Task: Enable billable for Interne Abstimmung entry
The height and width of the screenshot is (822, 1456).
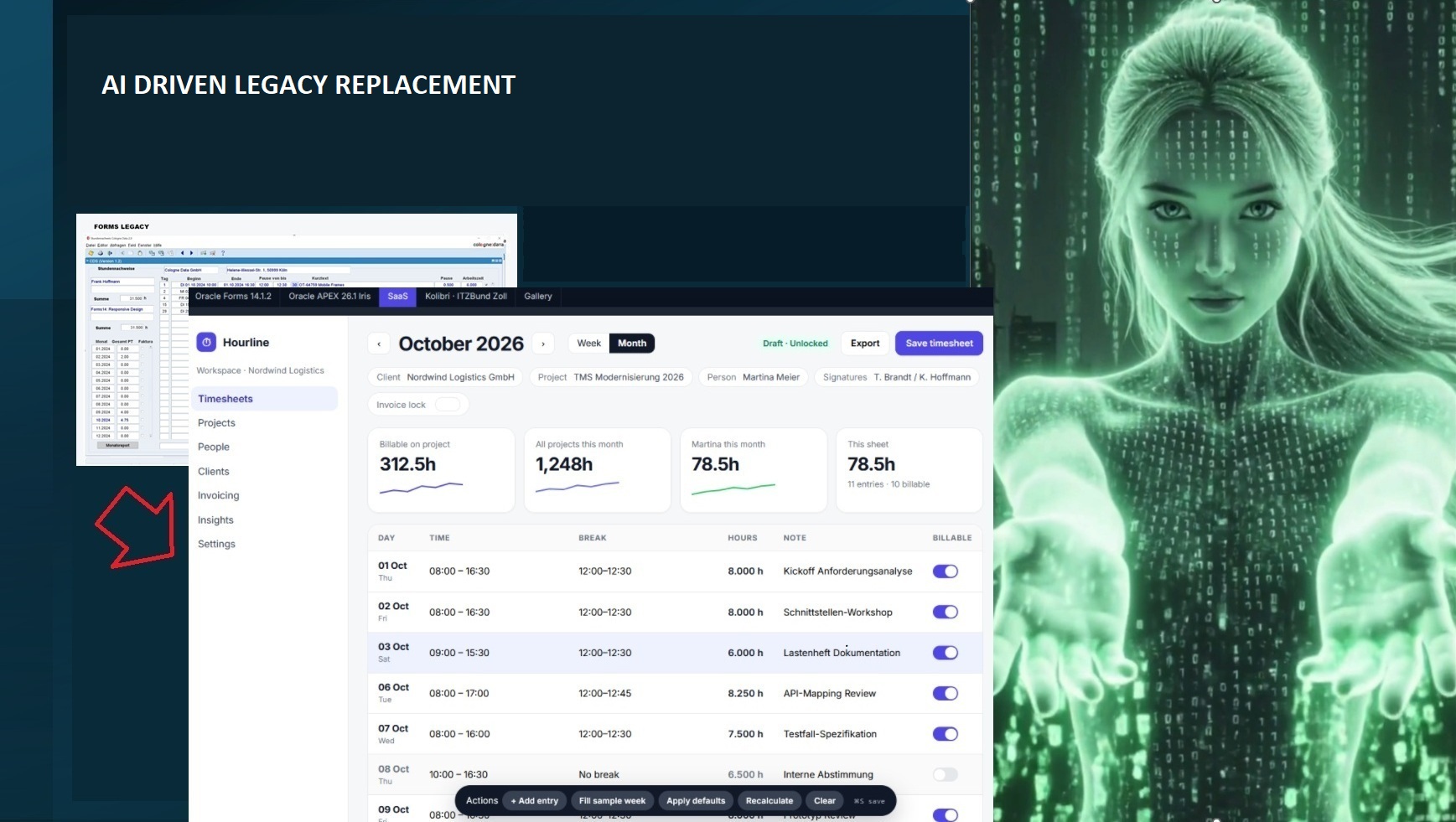Action: tap(946, 775)
